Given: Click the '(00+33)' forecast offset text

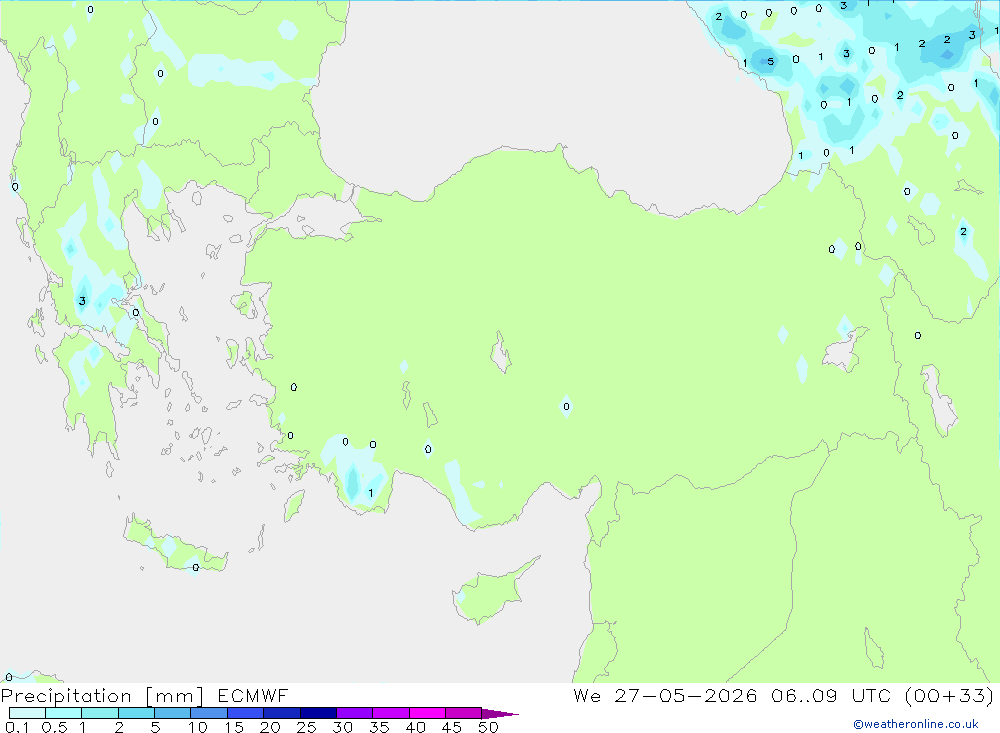Looking at the screenshot, I should click(949, 696).
